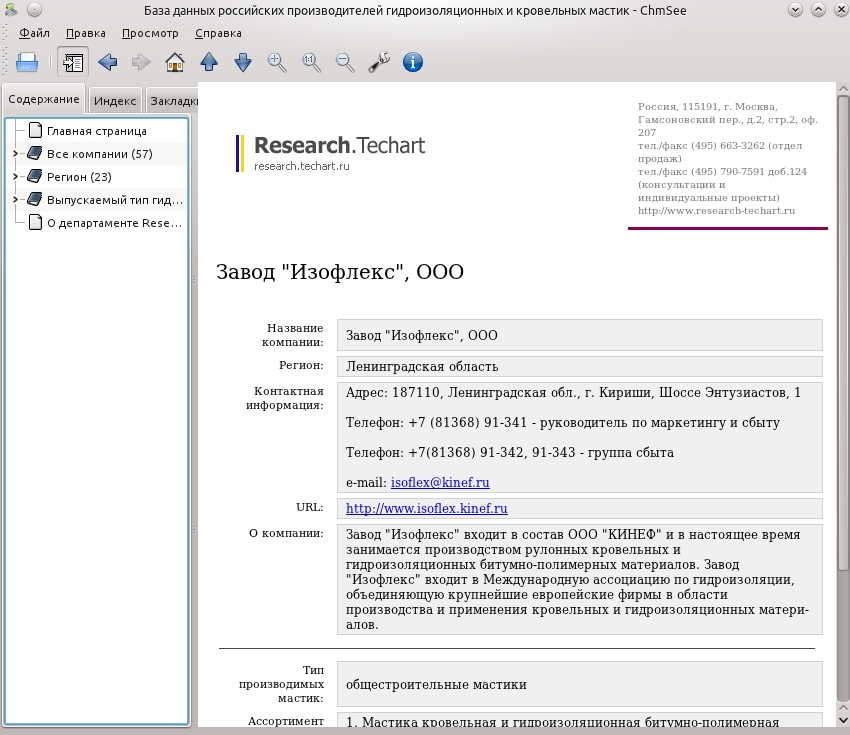Click the http://www.research-techart.ru header text

click(716, 211)
